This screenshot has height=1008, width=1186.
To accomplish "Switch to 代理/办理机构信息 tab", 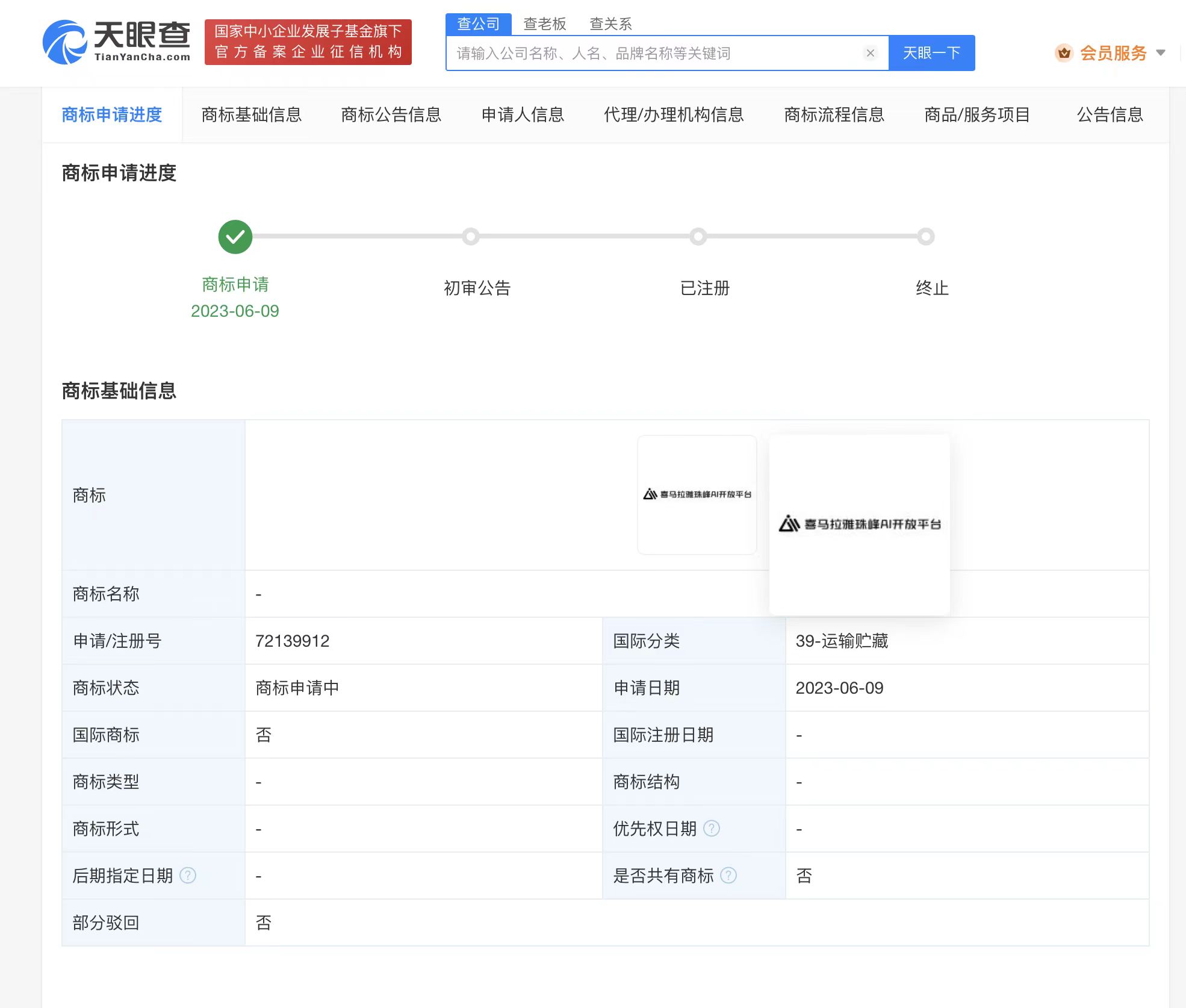I will [674, 114].
